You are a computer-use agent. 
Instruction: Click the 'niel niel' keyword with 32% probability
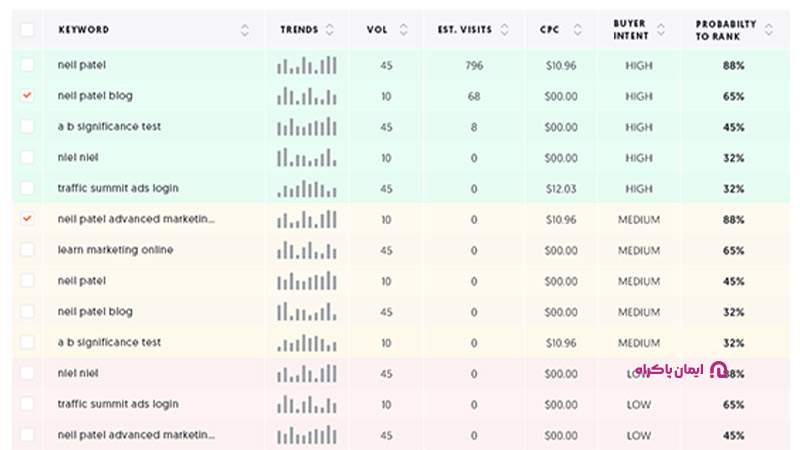point(78,157)
